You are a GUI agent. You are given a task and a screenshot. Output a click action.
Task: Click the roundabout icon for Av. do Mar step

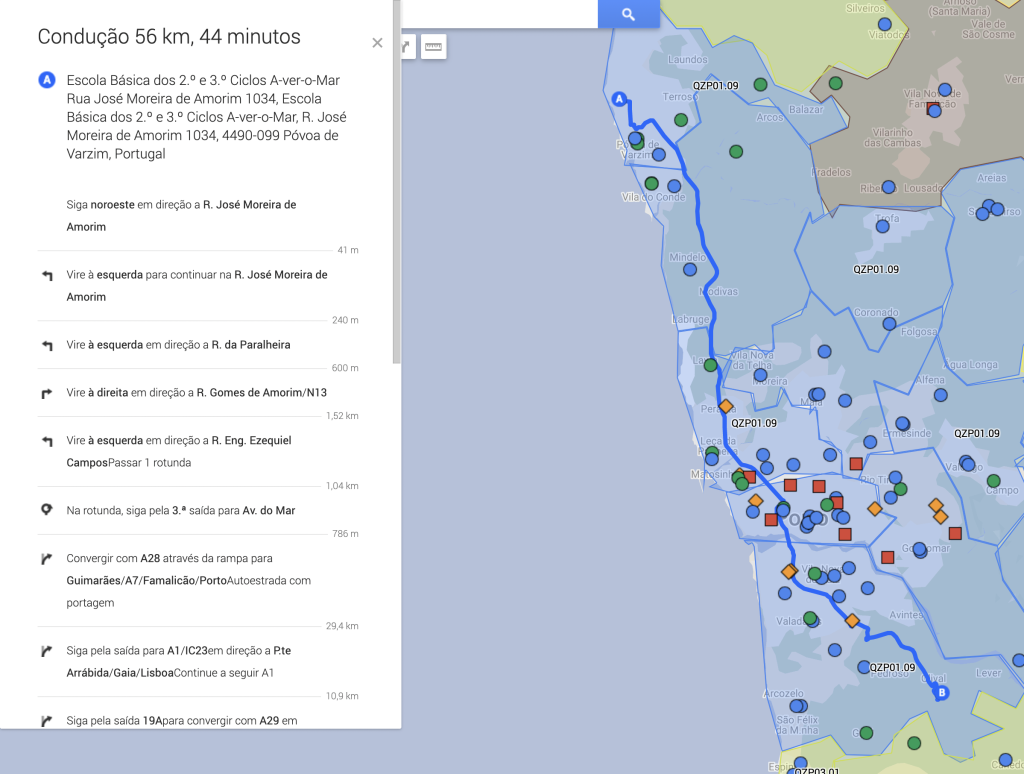tap(46, 510)
